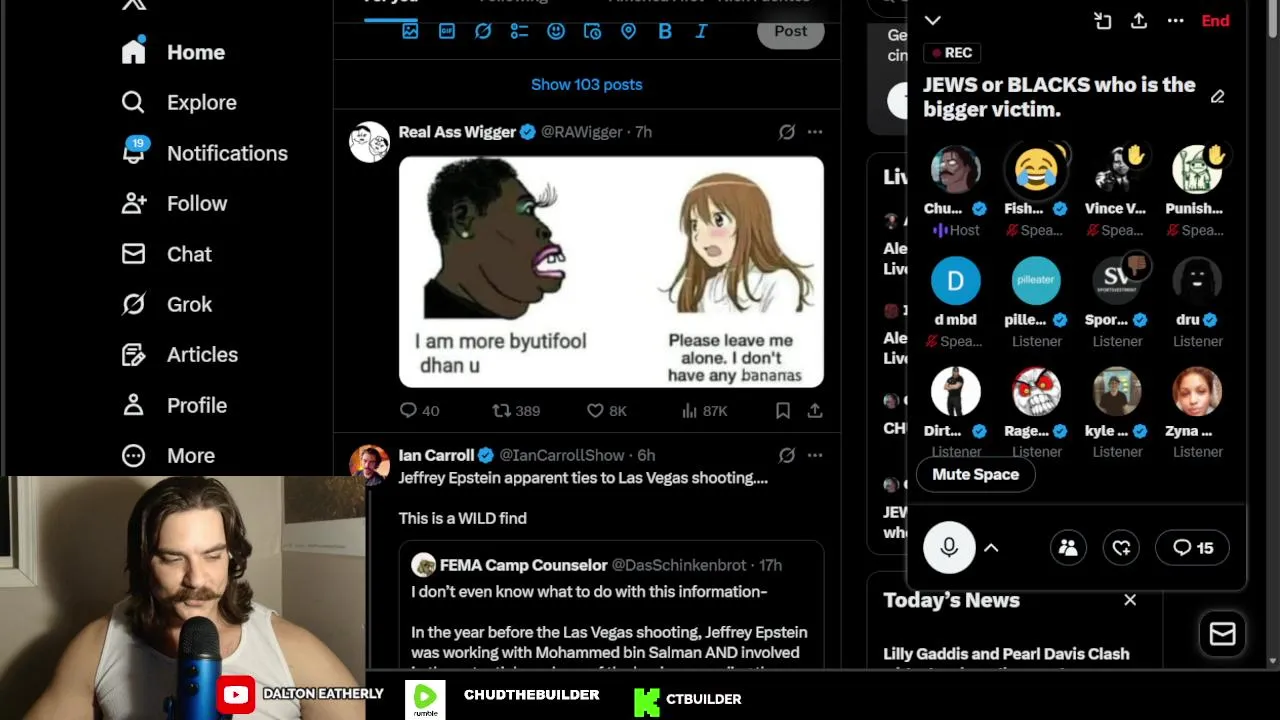
Task: Reply to the RAWigger post with 40 replies
Action: point(419,411)
